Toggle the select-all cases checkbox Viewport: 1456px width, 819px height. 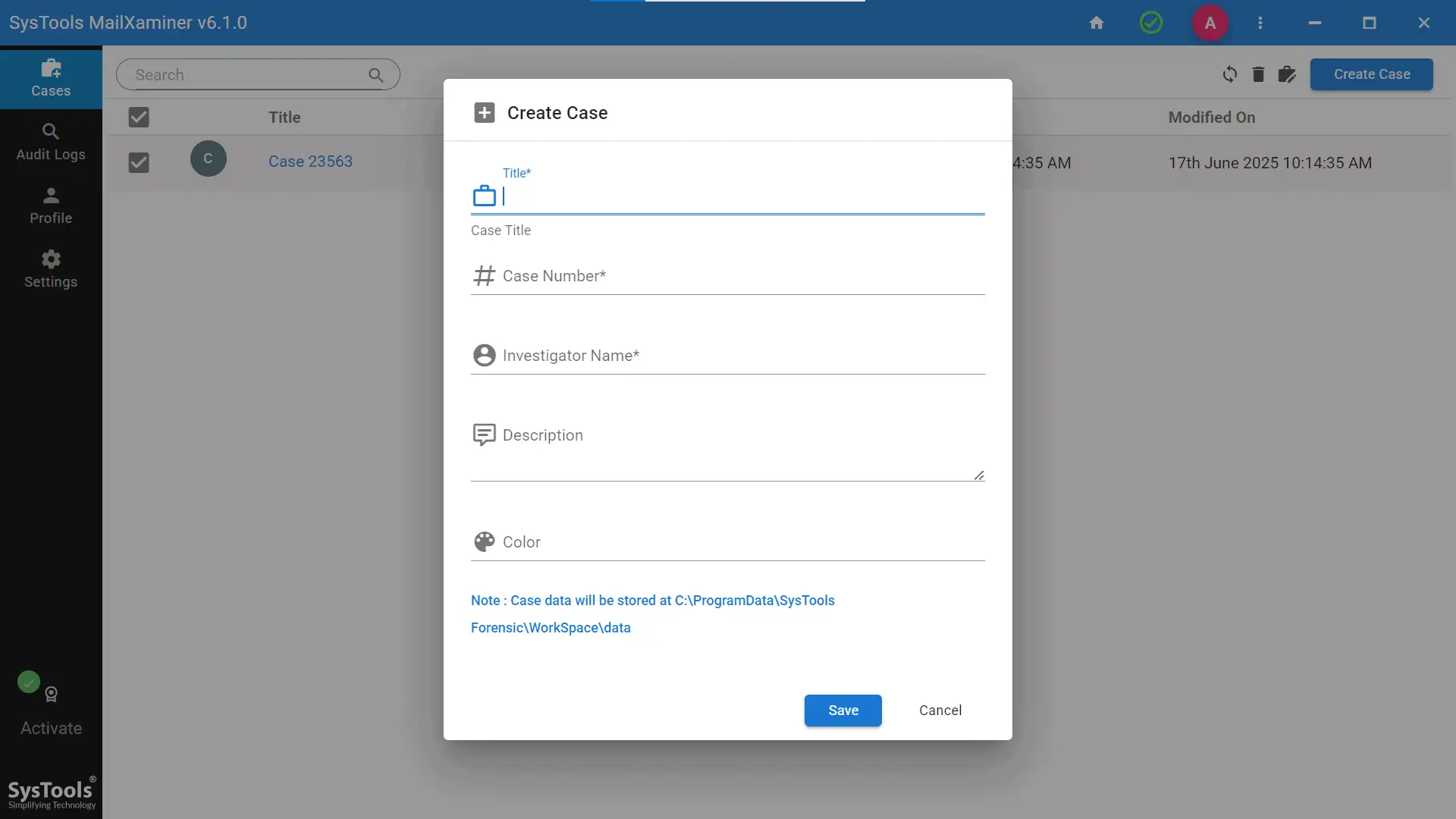(x=139, y=117)
